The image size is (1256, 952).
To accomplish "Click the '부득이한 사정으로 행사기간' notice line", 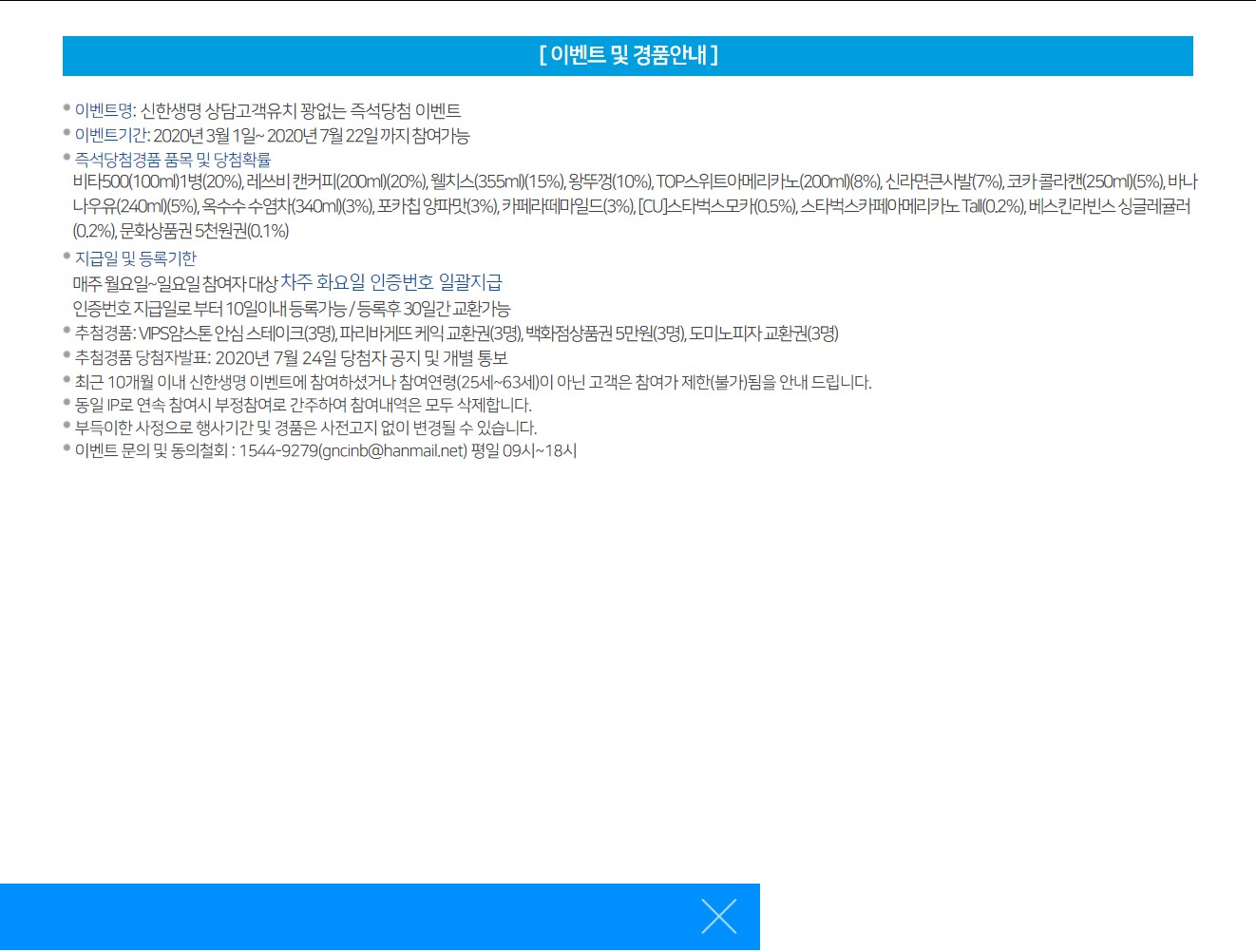I will tap(306, 428).
